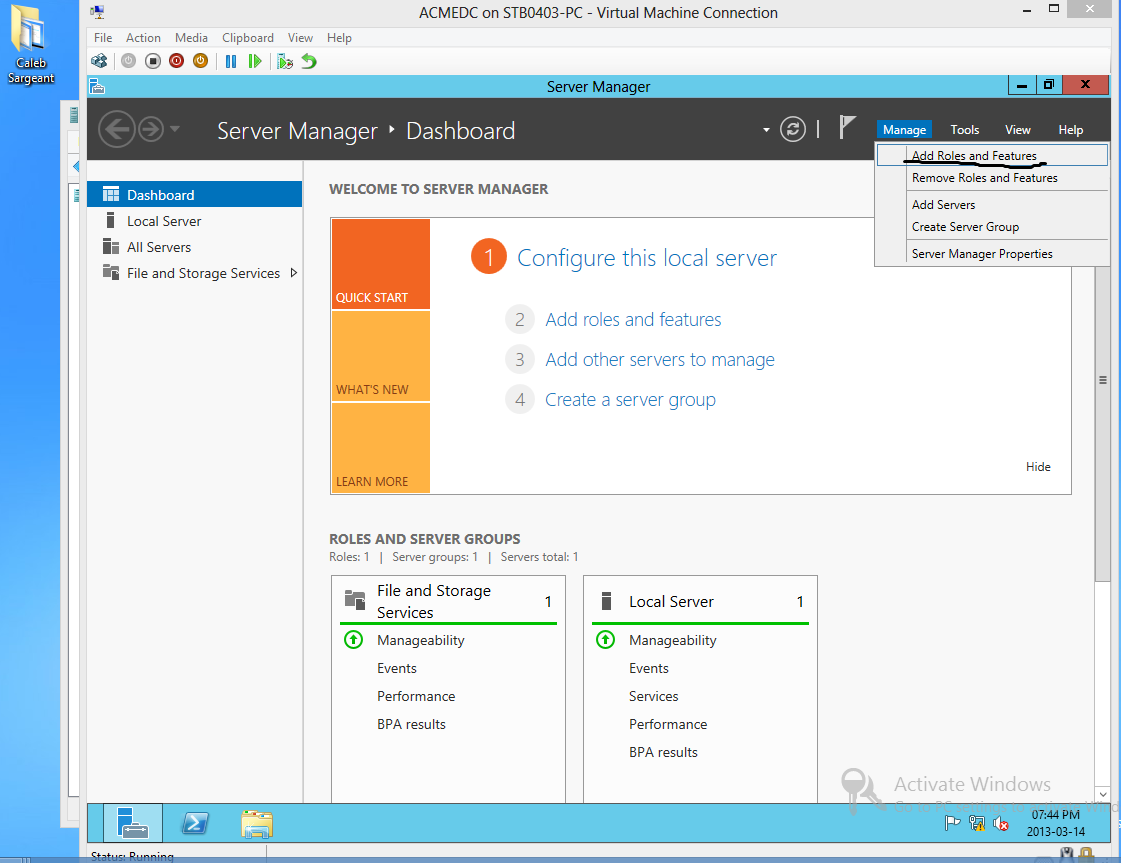Click Add other servers to manage
1121x863 pixels.
pos(659,359)
